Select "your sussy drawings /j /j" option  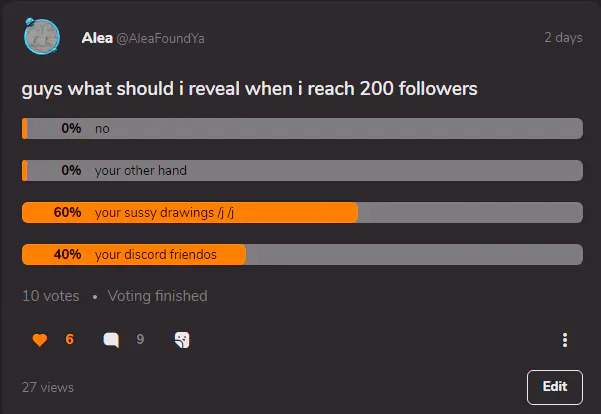click(x=302, y=212)
